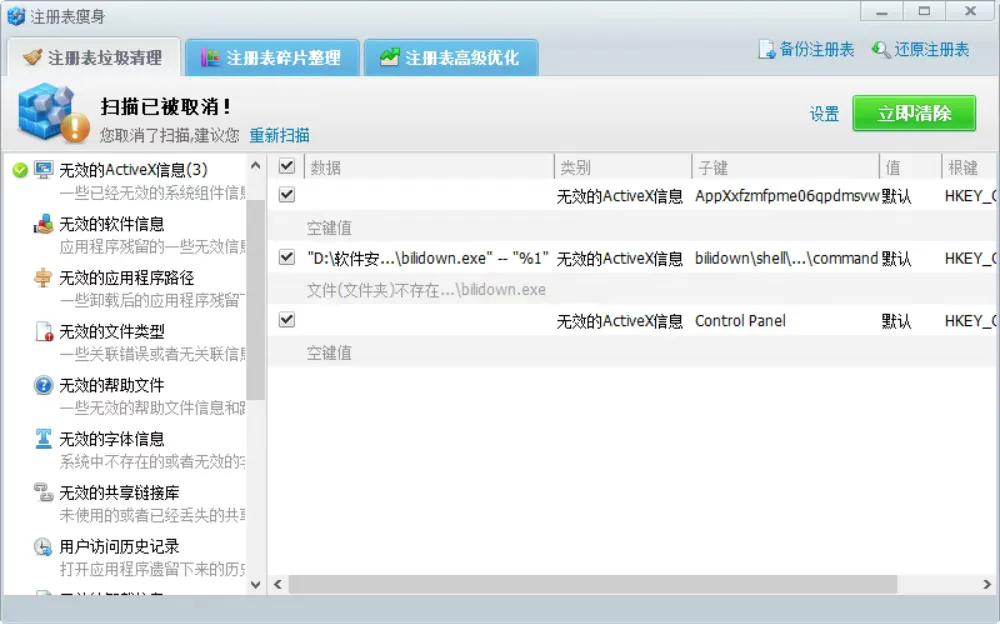Switch to the 注册表碎片整理 tab
This screenshot has width=1000, height=624.
272,57
